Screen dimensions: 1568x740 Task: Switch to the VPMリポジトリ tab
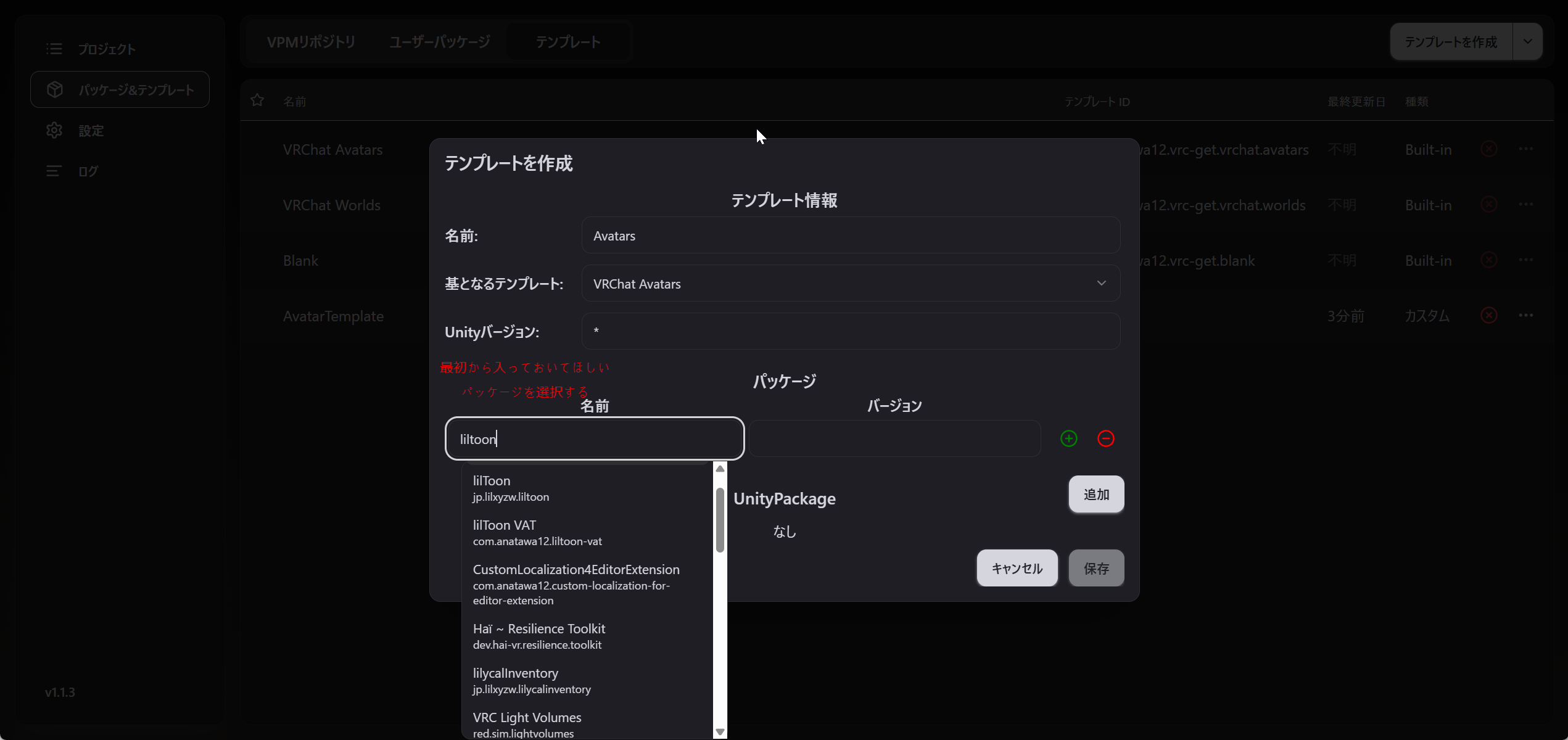coord(311,42)
